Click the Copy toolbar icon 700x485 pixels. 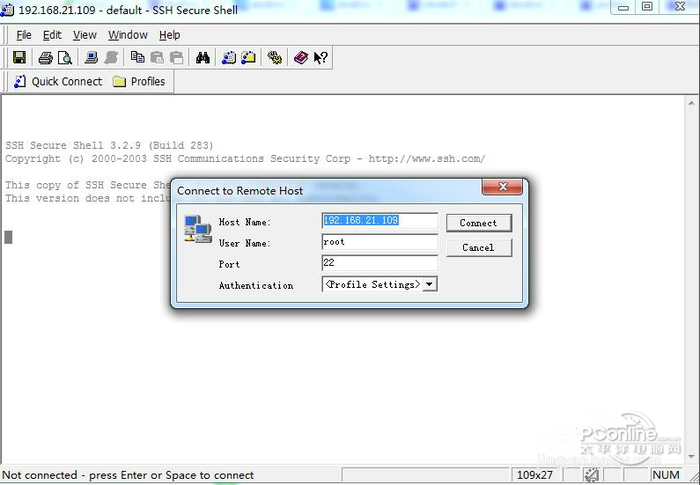[x=138, y=58]
